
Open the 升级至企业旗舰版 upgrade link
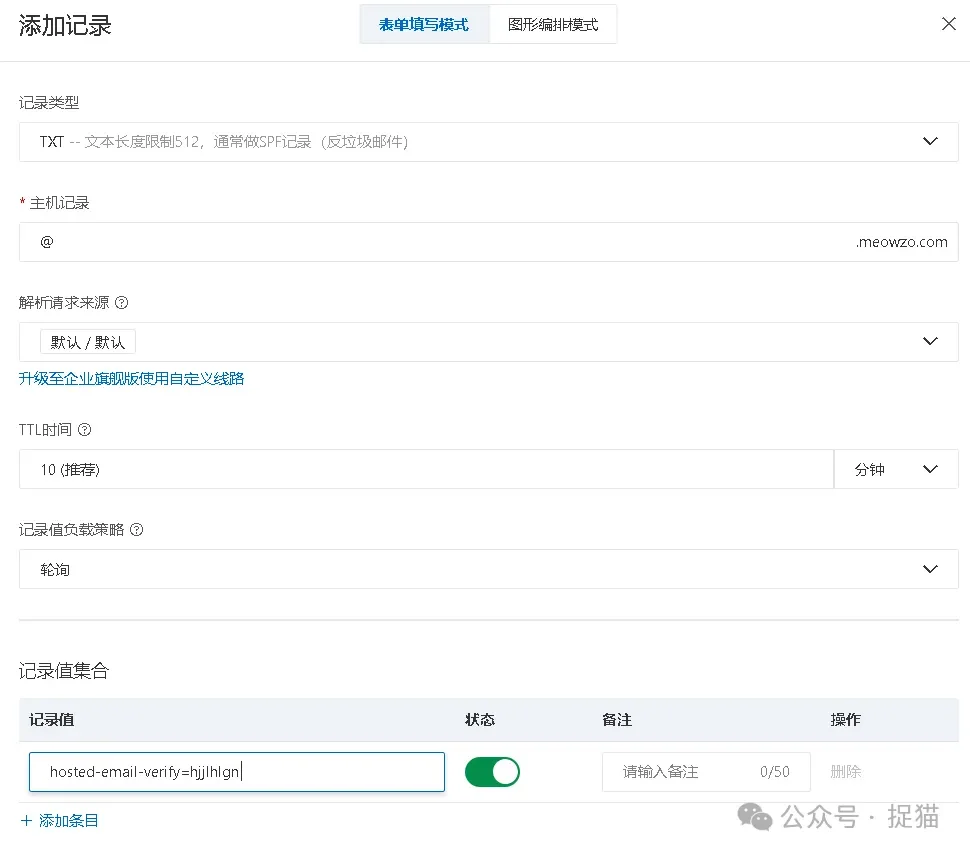coord(131,380)
